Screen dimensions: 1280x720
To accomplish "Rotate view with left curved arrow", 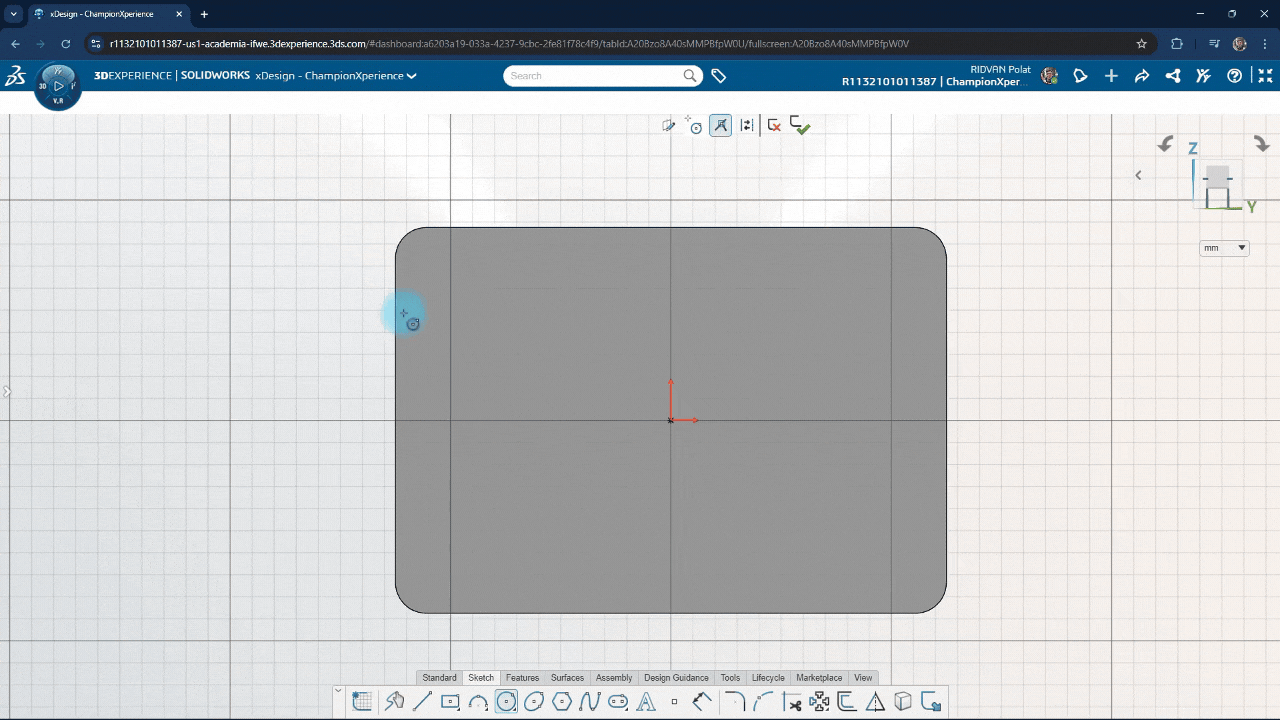I will [1165, 144].
